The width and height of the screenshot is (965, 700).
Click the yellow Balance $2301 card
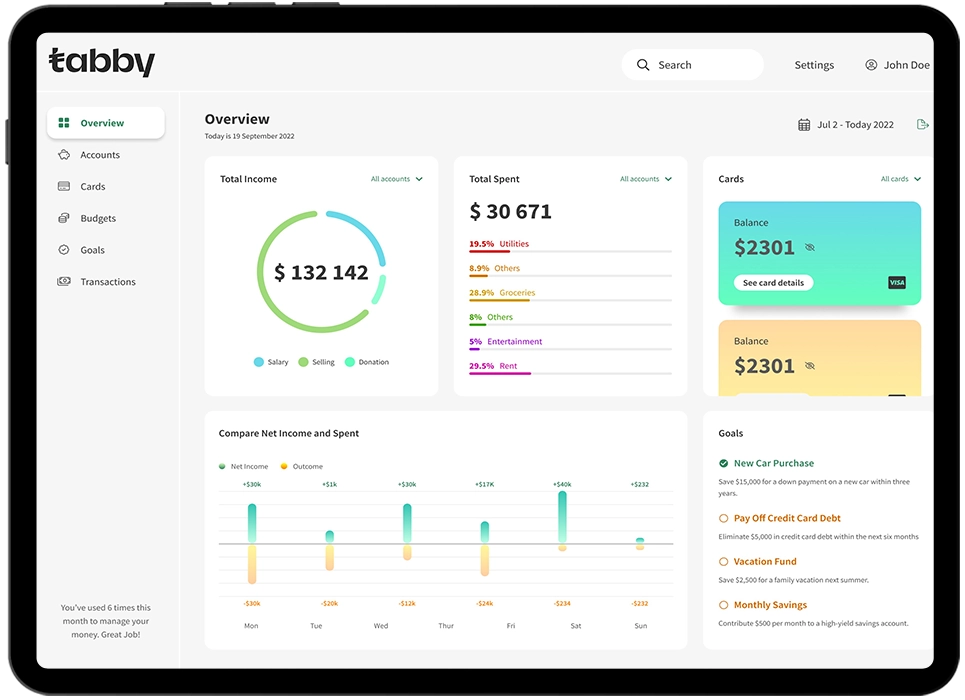pos(820,358)
